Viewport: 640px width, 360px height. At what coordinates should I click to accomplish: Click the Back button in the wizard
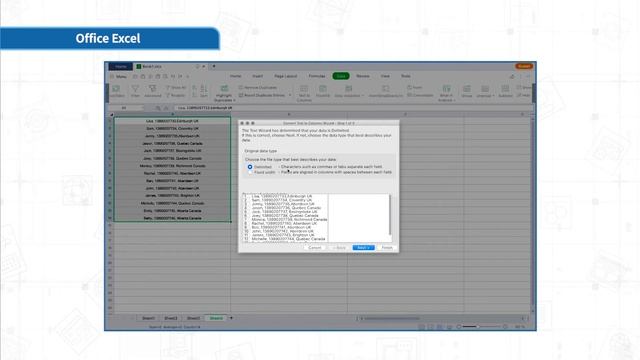pos(339,248)
